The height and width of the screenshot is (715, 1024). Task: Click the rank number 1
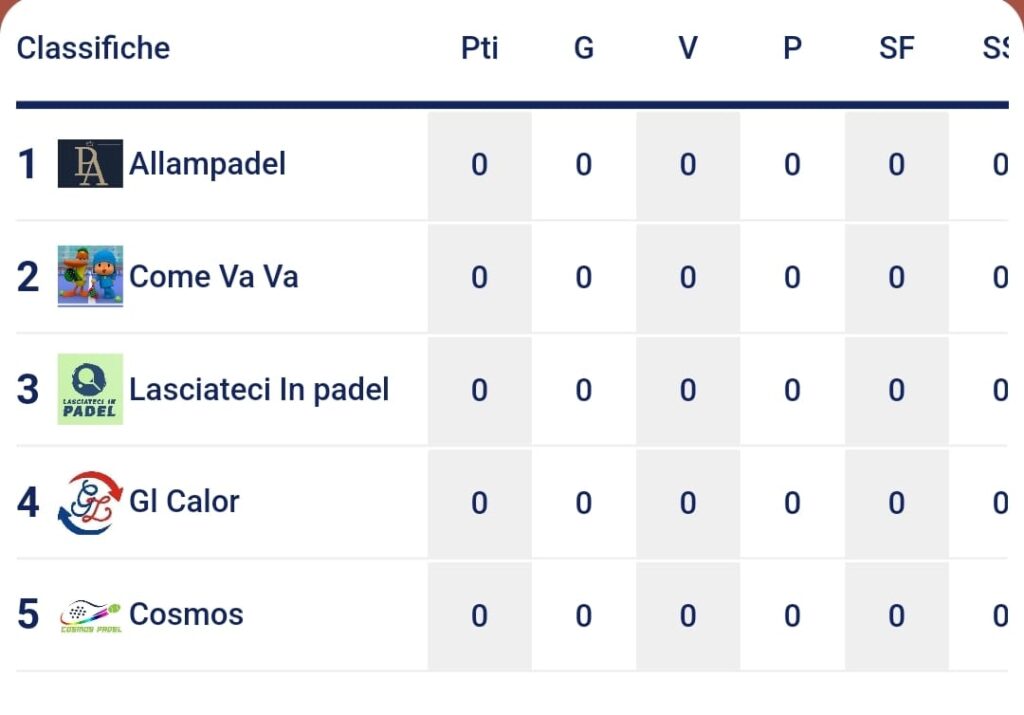click(x=27, y=164)
